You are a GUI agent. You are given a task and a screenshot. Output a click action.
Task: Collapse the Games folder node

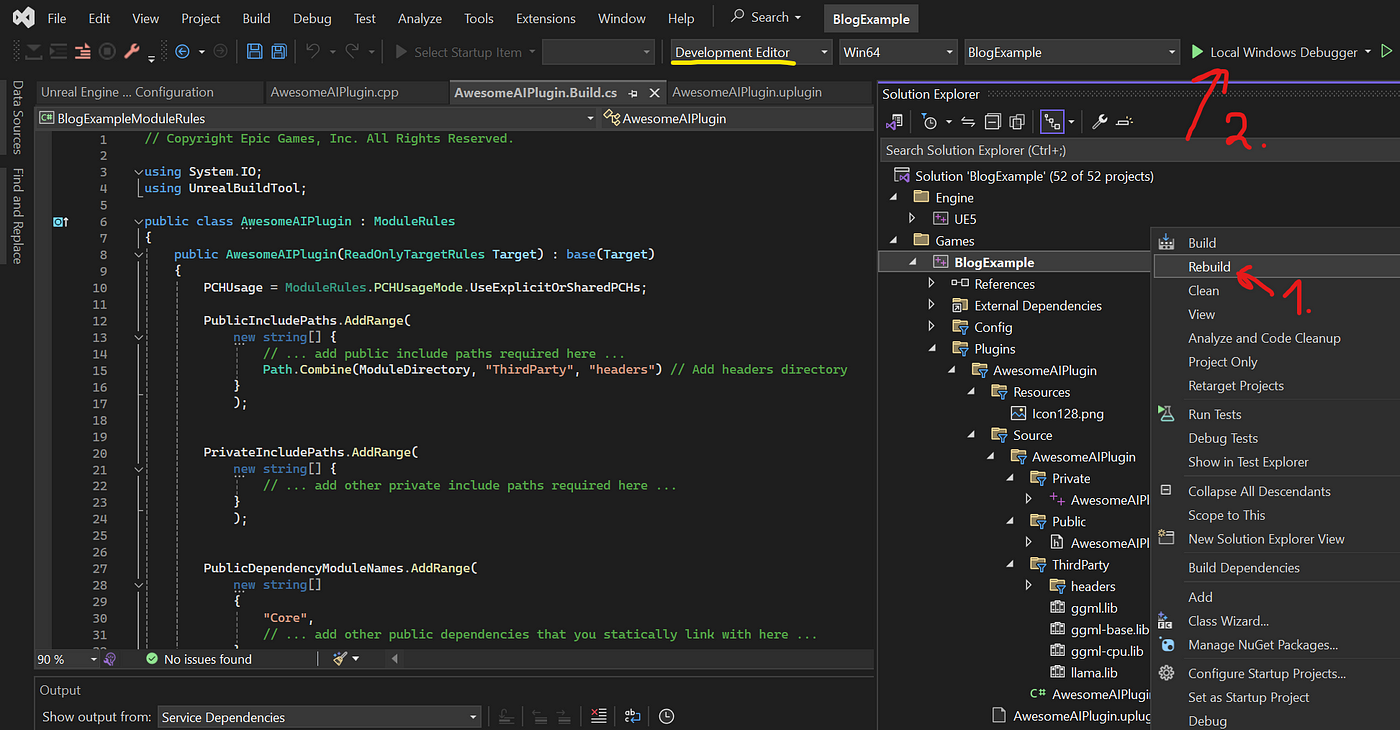894,240
